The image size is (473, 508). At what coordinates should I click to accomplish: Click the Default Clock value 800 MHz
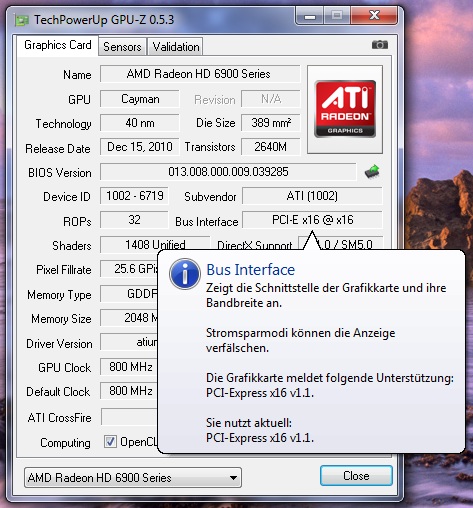(x=129, y=391)
